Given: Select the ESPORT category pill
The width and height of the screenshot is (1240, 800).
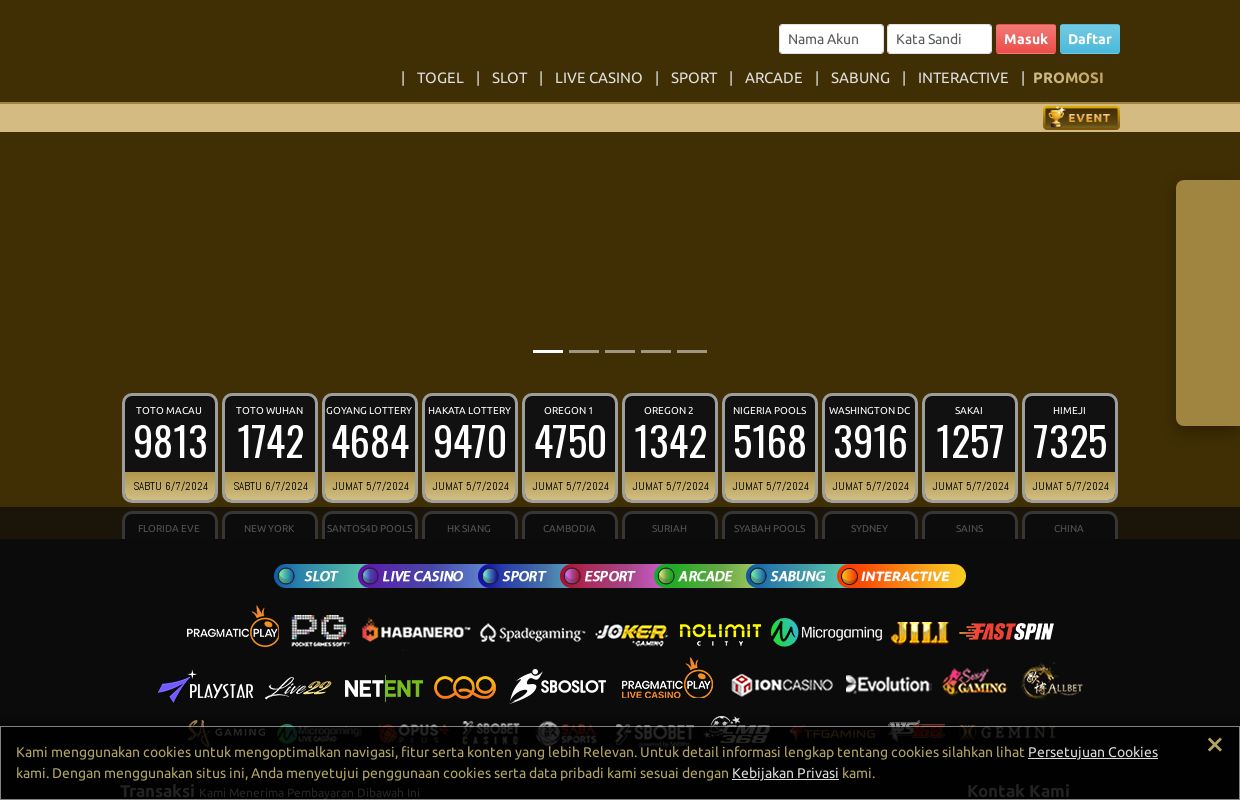Looking at the screenshot, I should click(x=607, y=576).
